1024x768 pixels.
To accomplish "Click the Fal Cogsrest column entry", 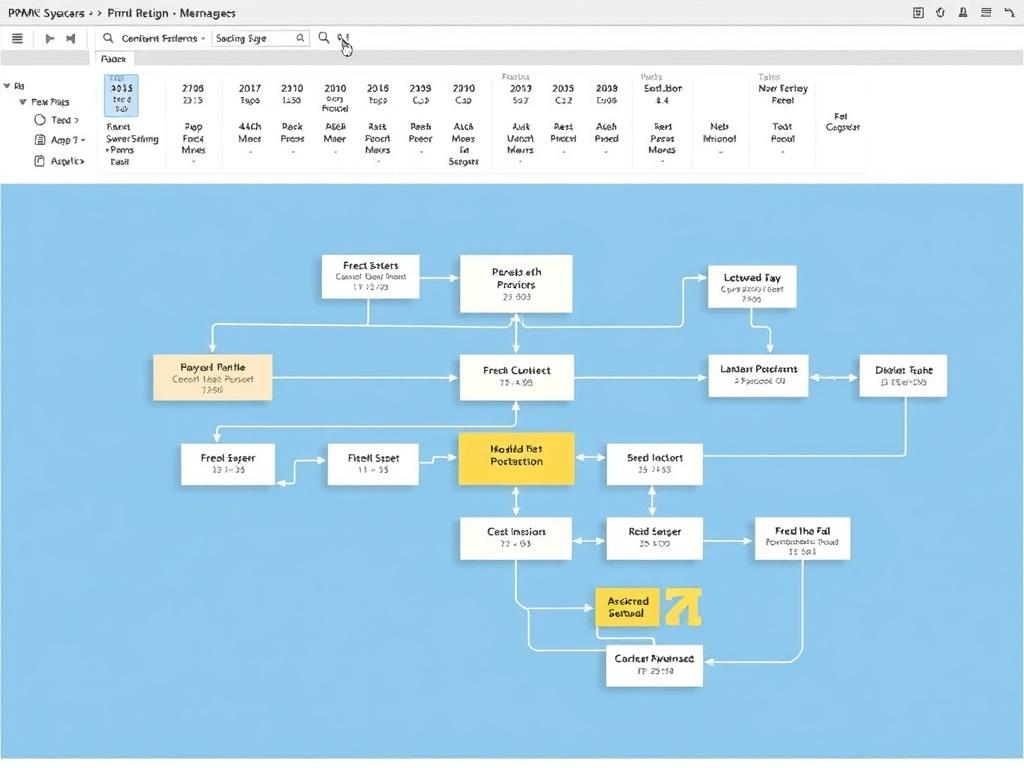I will (842, 121).
